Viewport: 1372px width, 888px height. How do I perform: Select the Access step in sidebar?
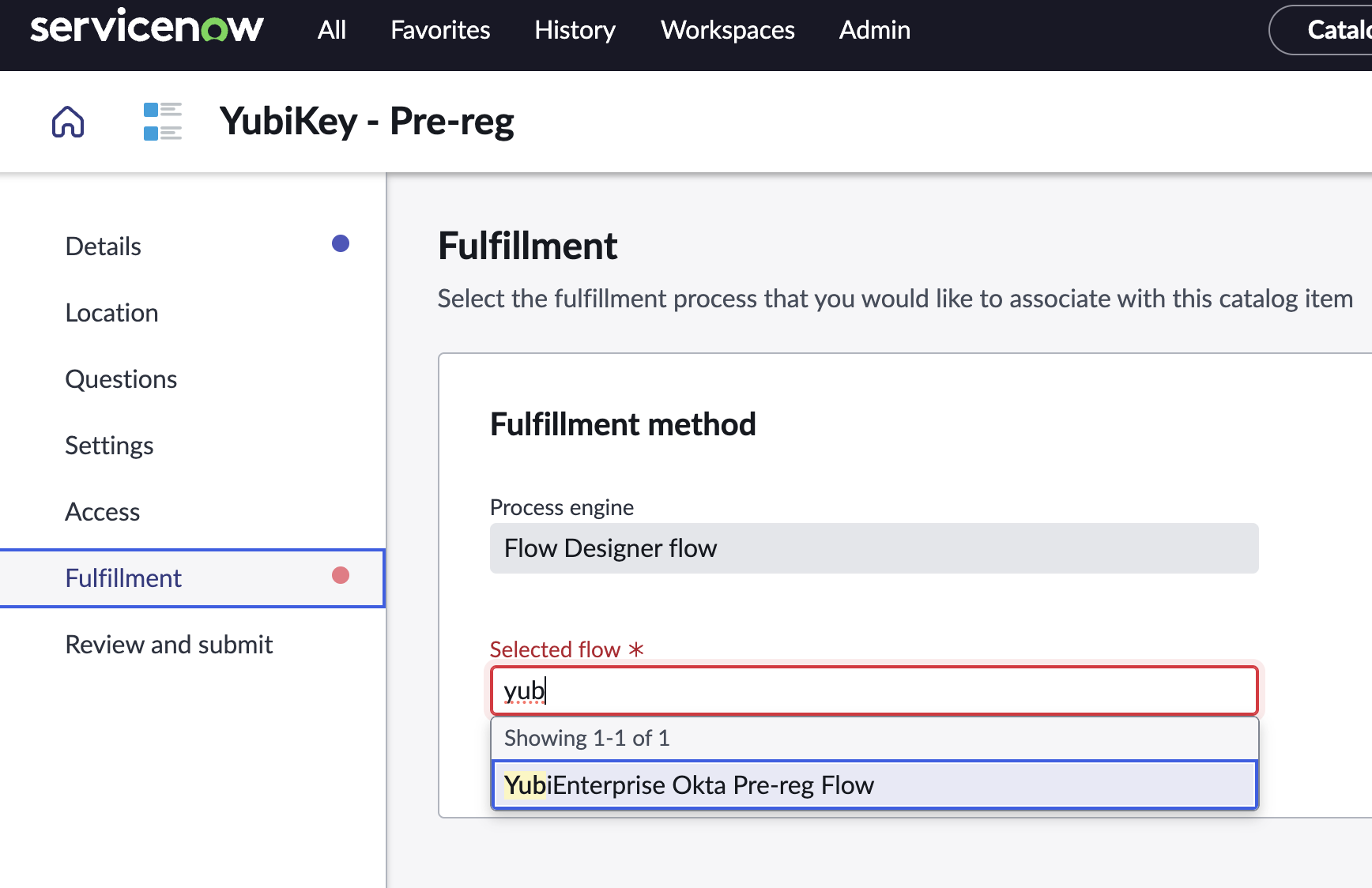192,512
